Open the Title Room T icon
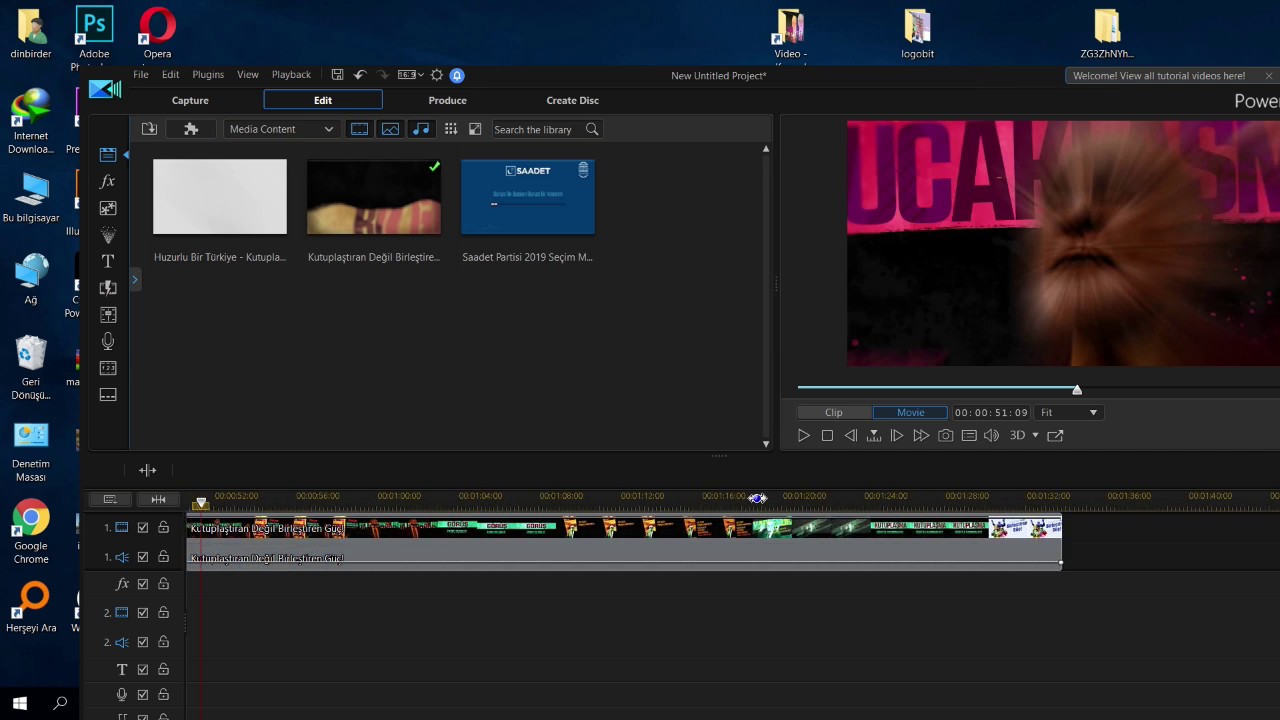This screenshot has width=1280, height=720. click(x=108, y=261)
